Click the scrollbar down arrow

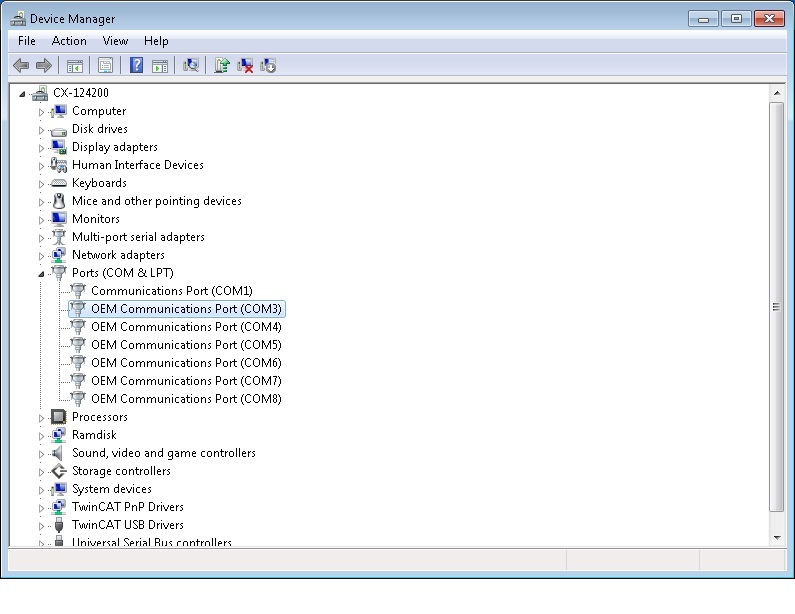click(x=777, y=538)
